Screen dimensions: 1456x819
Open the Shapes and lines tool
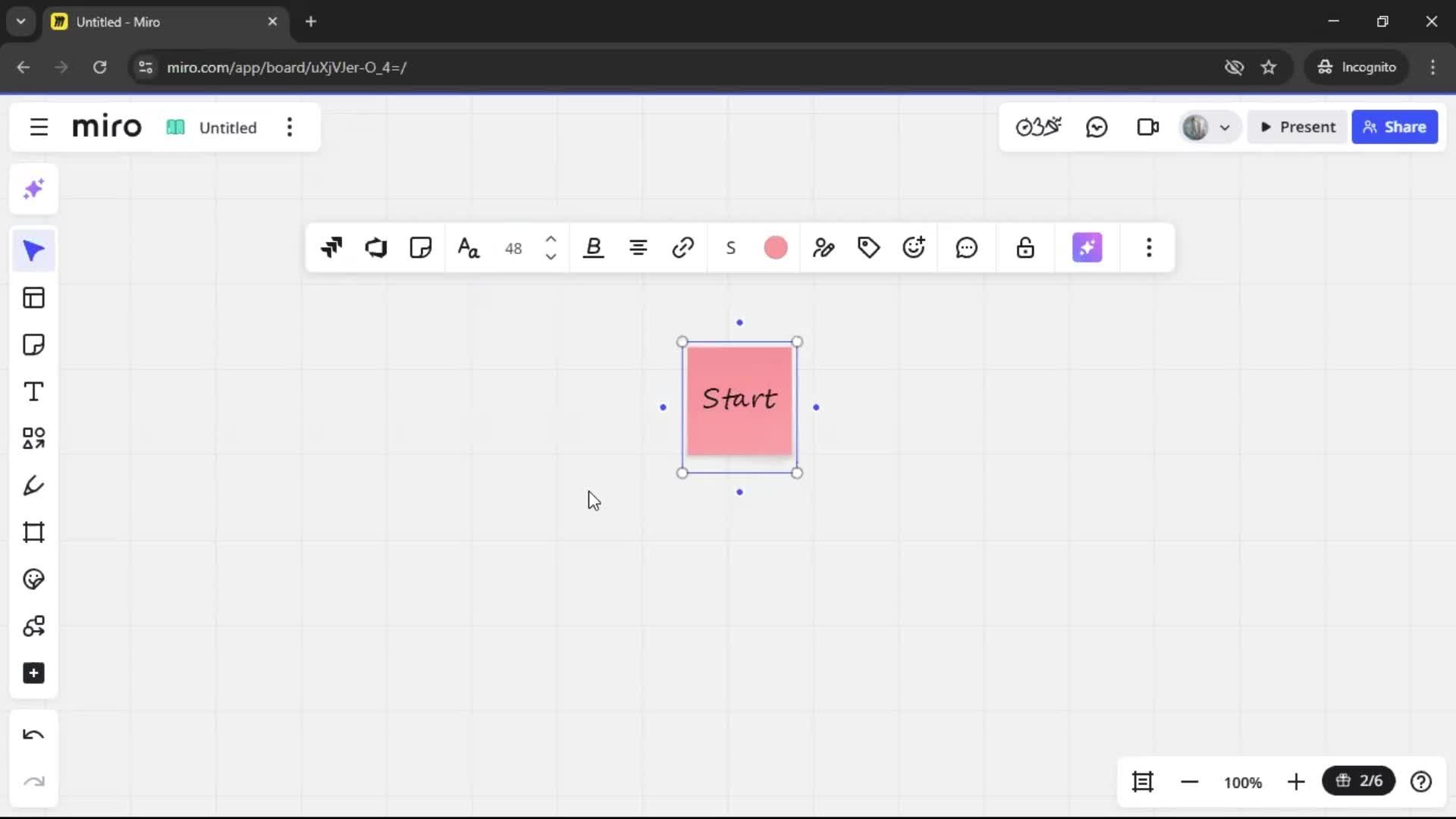pyautogui.click(x=33, y=438)
